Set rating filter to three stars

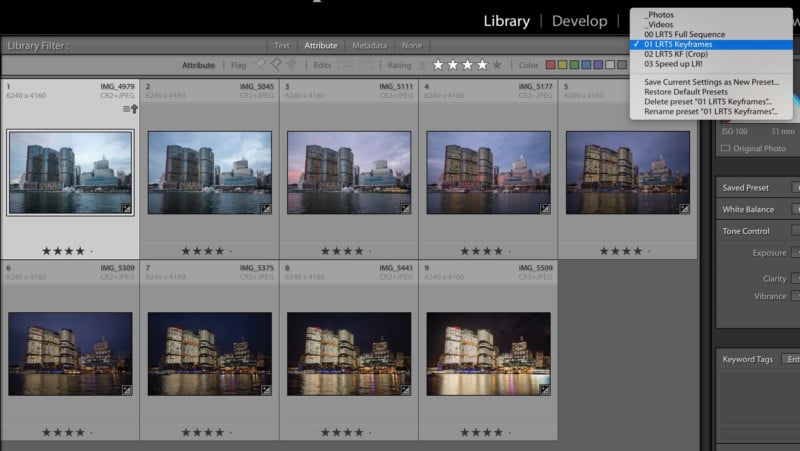(x=467, y=65)
